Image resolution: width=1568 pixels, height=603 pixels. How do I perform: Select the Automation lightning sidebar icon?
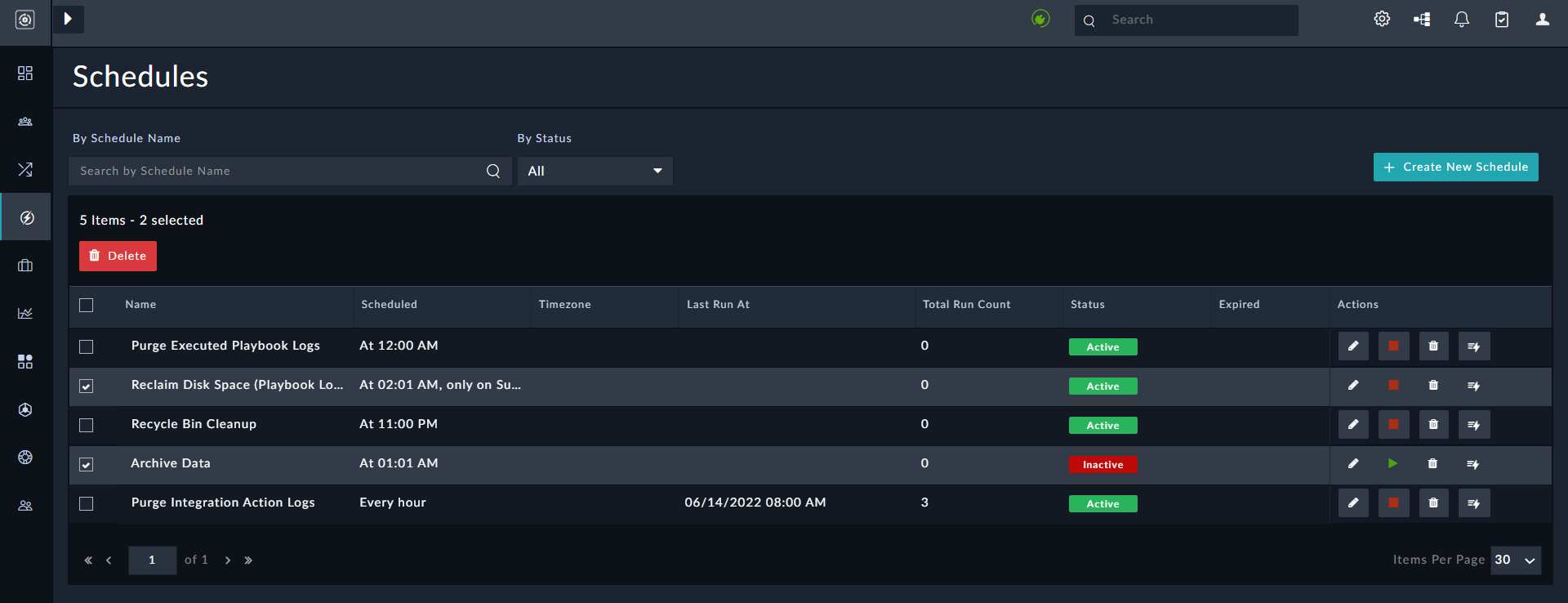(27, 217)
